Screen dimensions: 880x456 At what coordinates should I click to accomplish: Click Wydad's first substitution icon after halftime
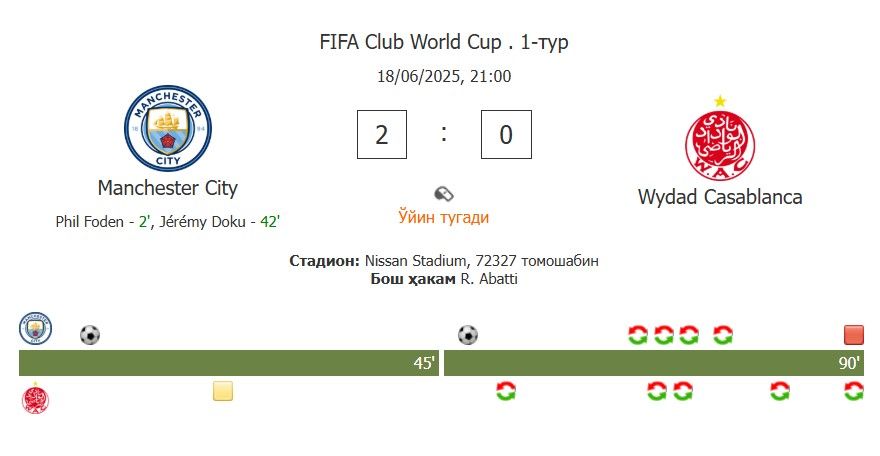point(506,391)
